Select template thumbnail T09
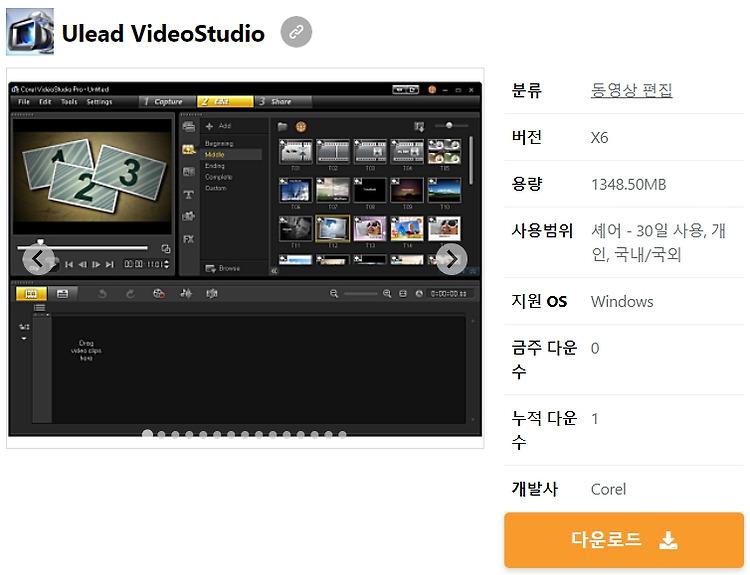Screen dimensions: 750x575 [x=407, y=190]
